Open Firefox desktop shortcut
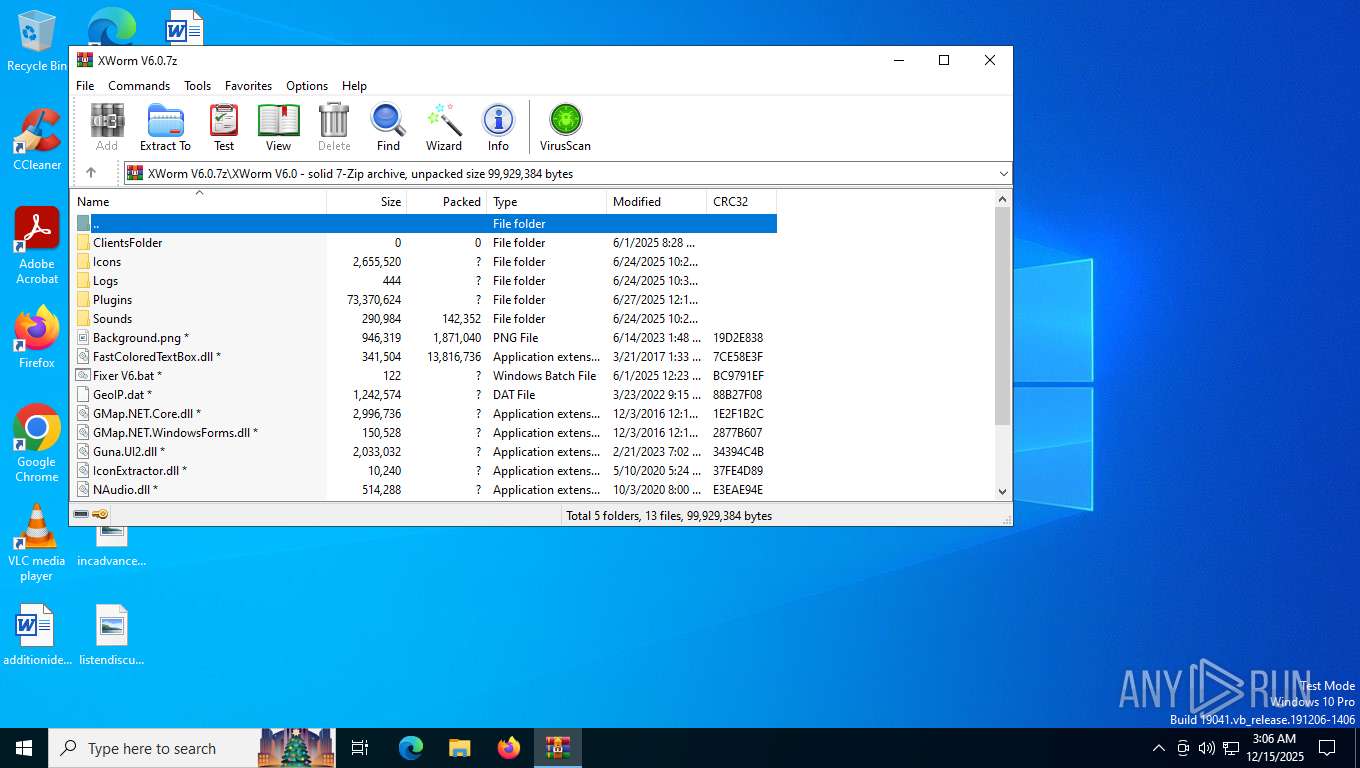Viewport: 1360px width, 768px height. click(x=37, y=338)
